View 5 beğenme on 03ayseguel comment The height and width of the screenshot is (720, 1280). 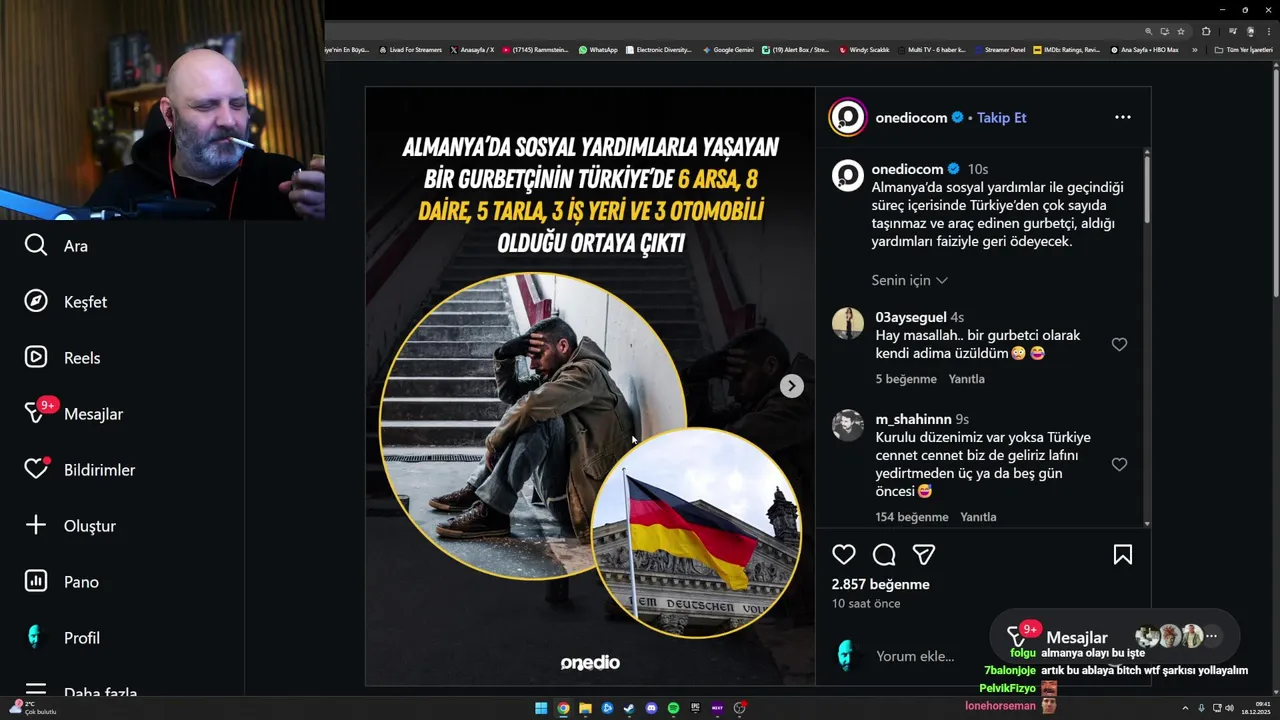pyautogui.click(x=906, y=379)
